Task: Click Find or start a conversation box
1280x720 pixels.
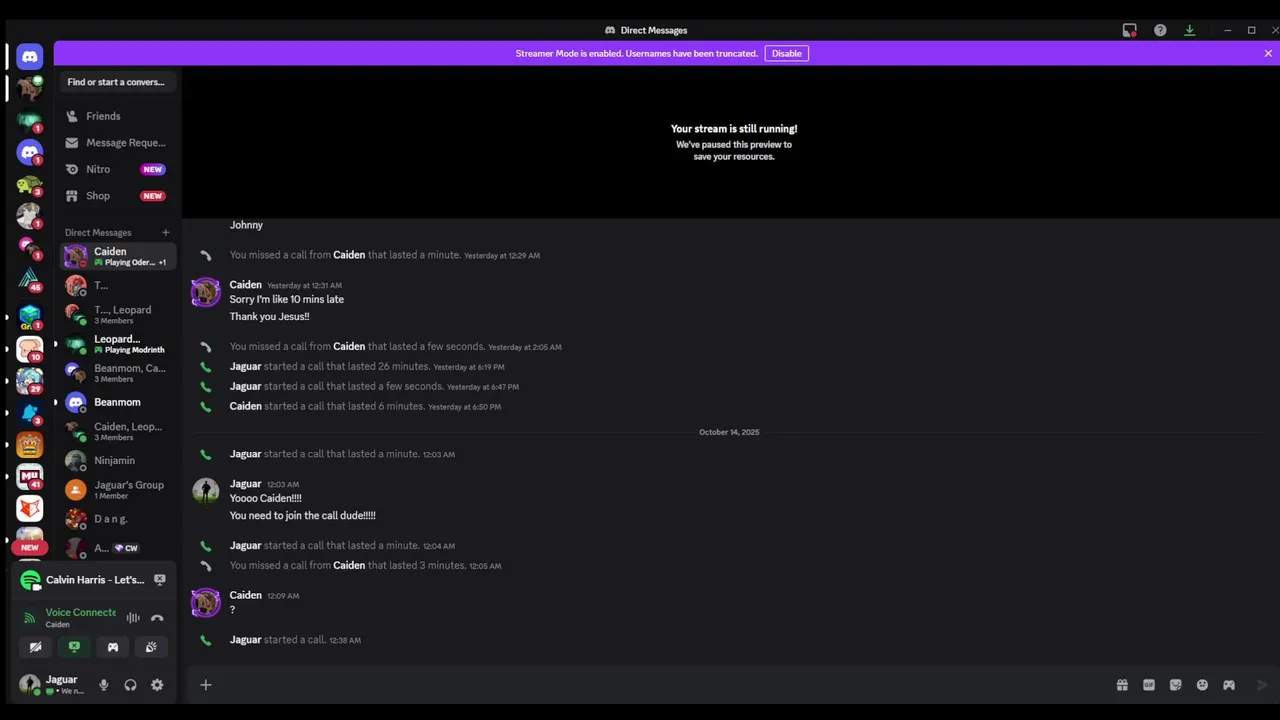Action: (x=116, y=82)
